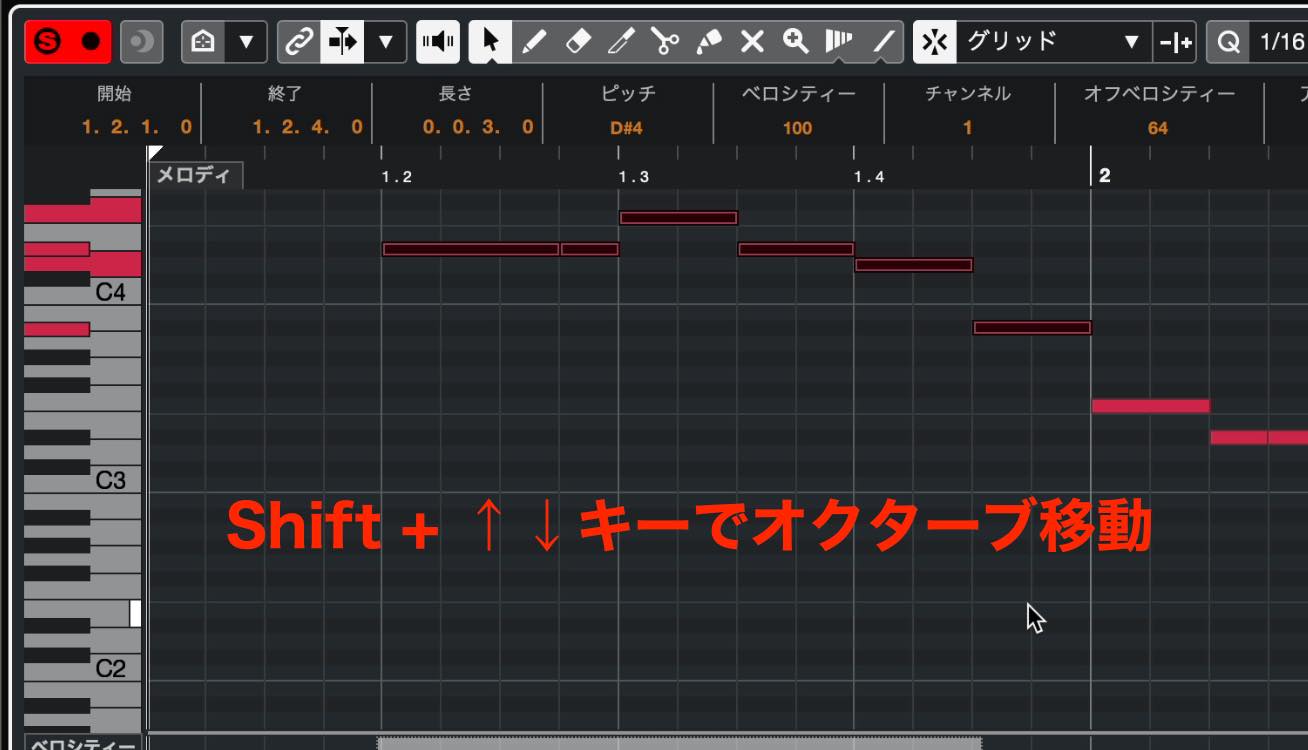Click the チャンネル label in info line

click(968, 94)
